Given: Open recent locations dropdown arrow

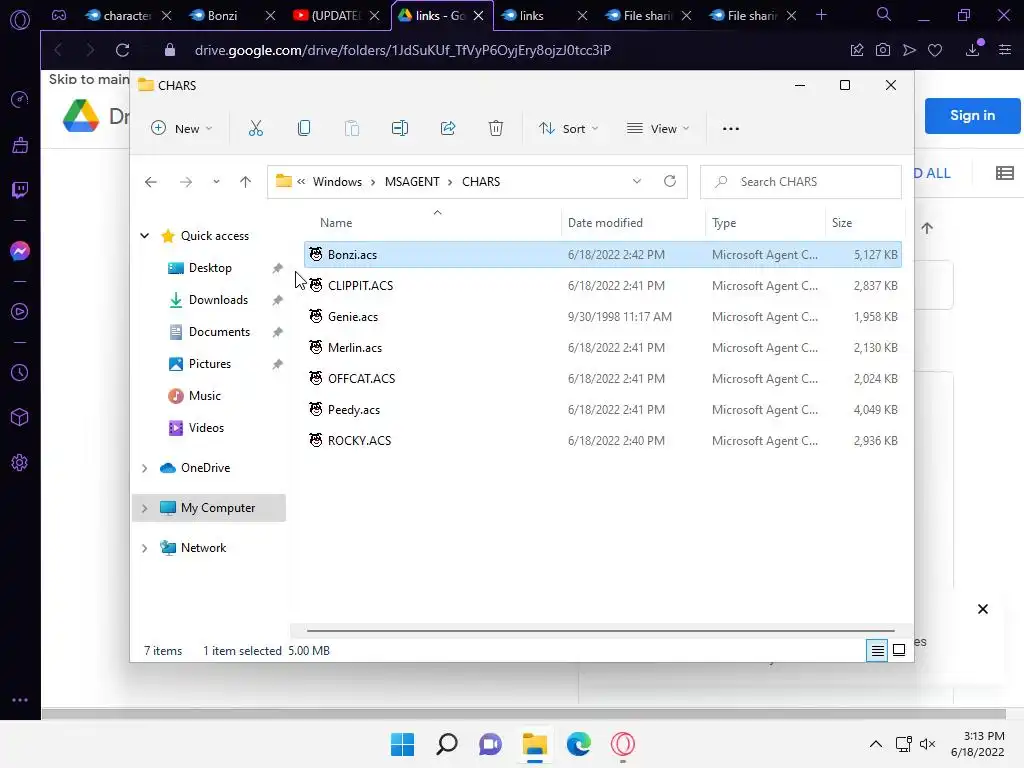Looking at the screenshot, I should click(216, 182).
